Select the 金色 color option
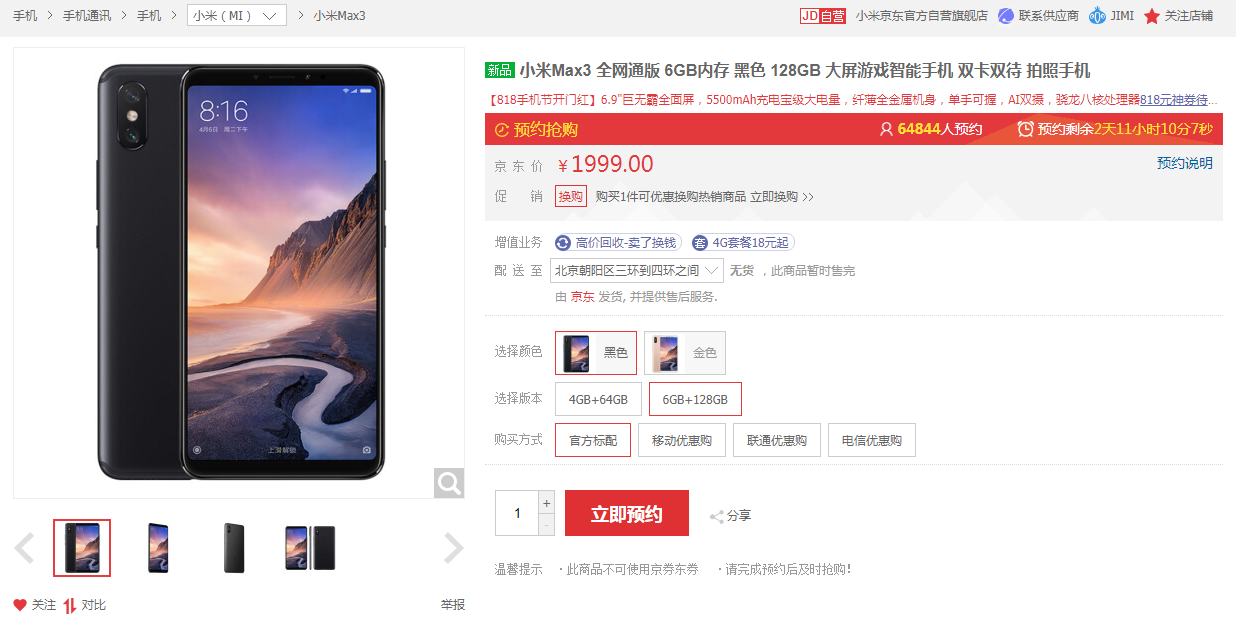 tap(685, 353)
